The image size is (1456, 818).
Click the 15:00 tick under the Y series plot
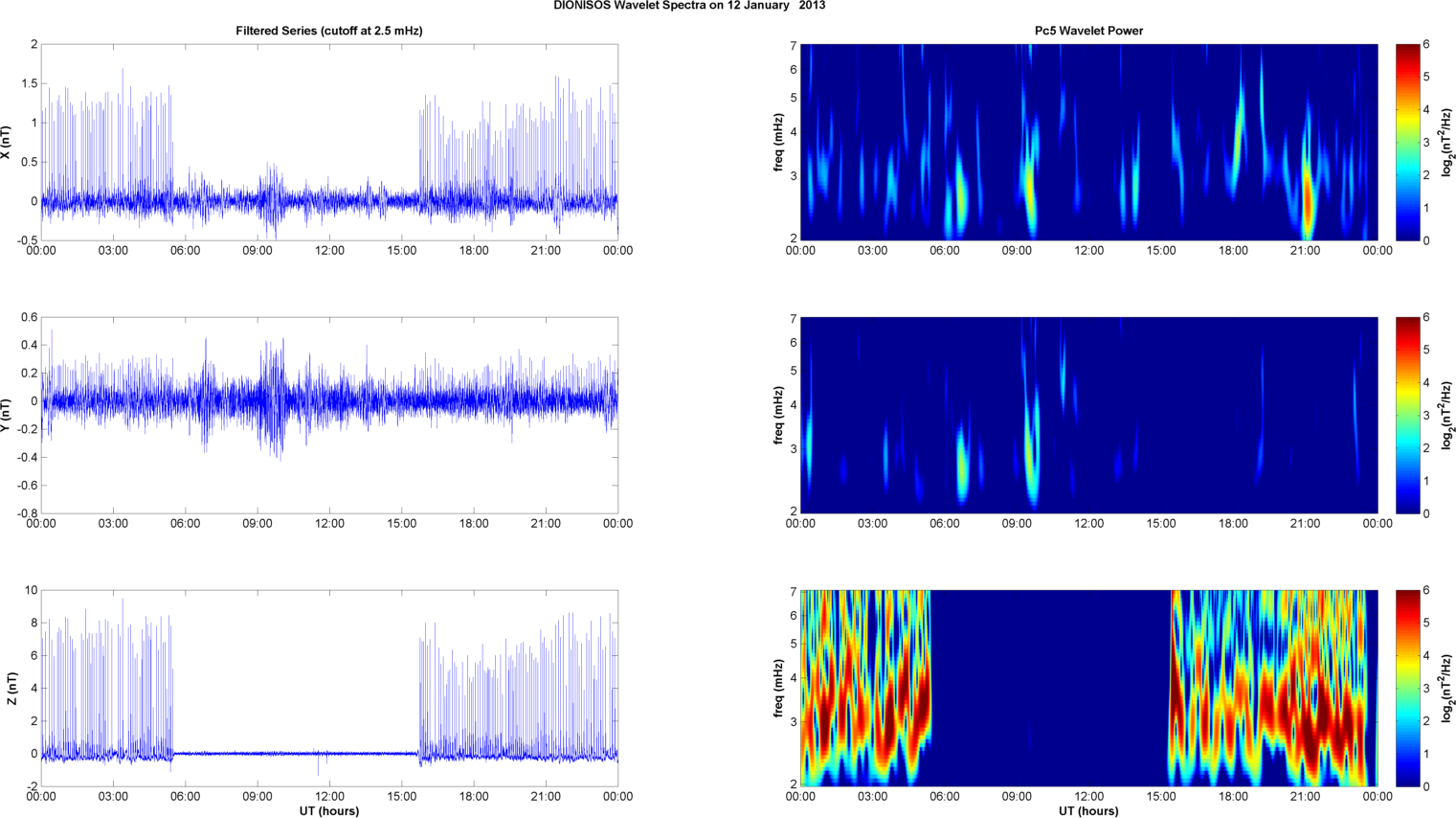pos(402,524)
